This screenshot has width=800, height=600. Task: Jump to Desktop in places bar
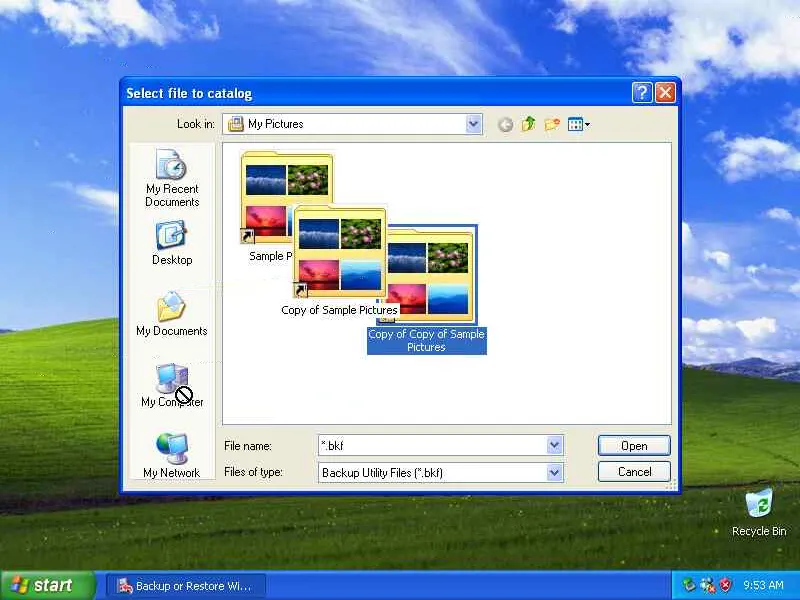coord(172,243)
